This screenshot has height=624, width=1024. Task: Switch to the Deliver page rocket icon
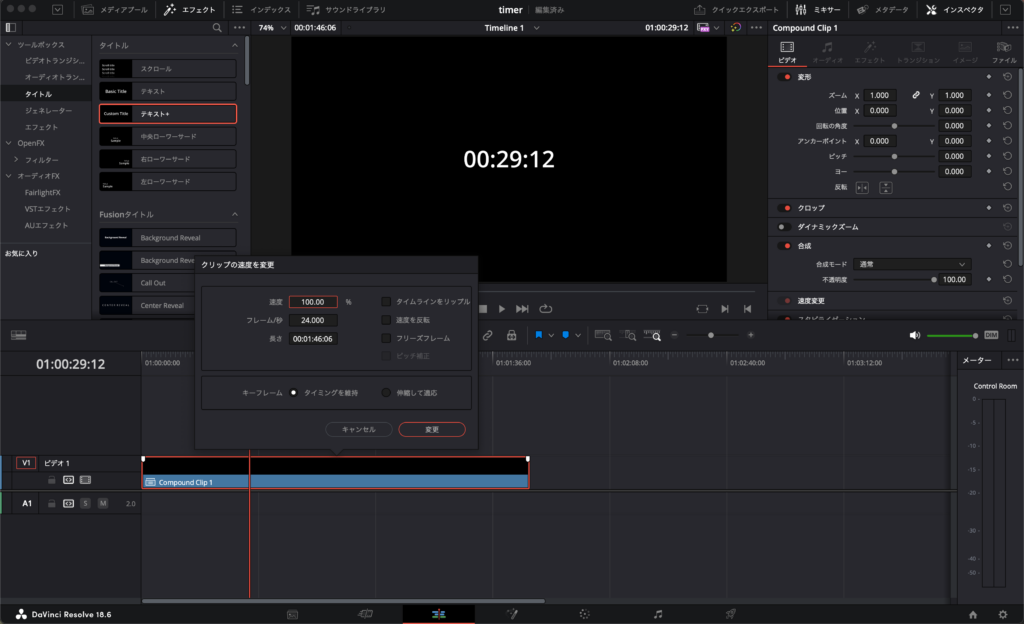point(731,613)
